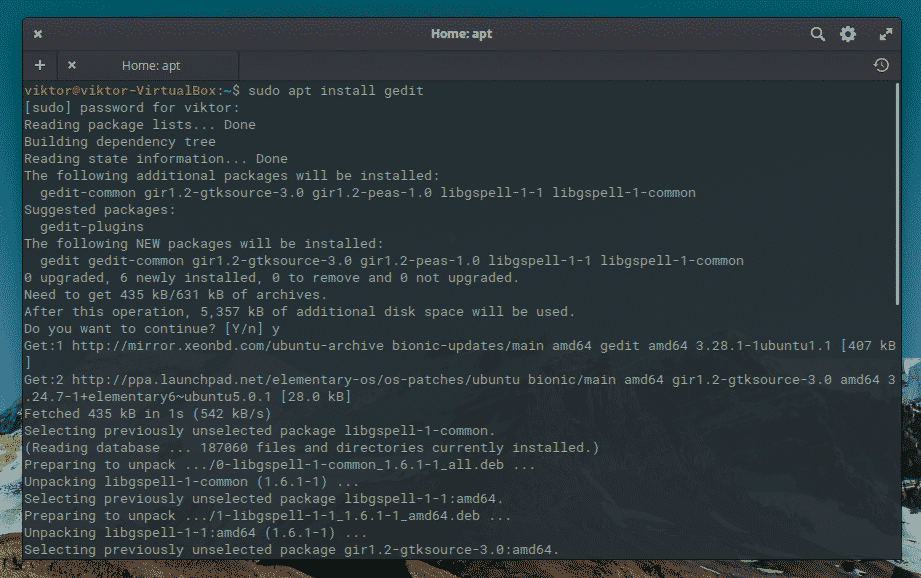
Task: Click the desktop wallpaper below the terminal
Action: point(460,568)
